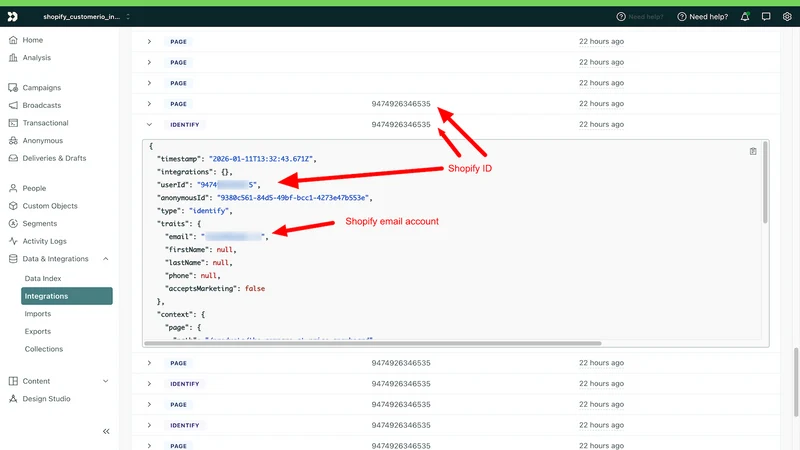Open Campaigns in sidebar
Screen dimensions: 800x450
coord(41,88)
